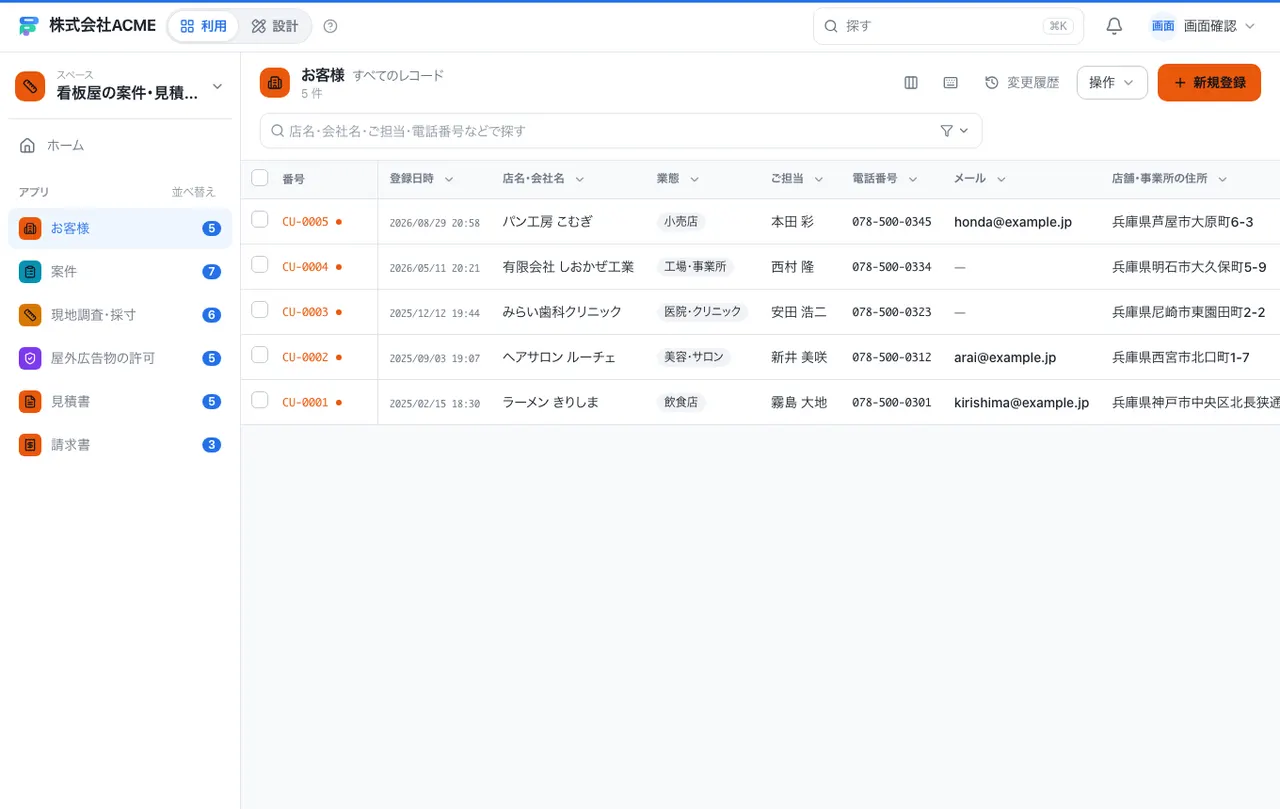Viewport: 1280px width, 809px height.
Task: Click the 株式会社ACME logo icon
Action: [x=29, y=26]
